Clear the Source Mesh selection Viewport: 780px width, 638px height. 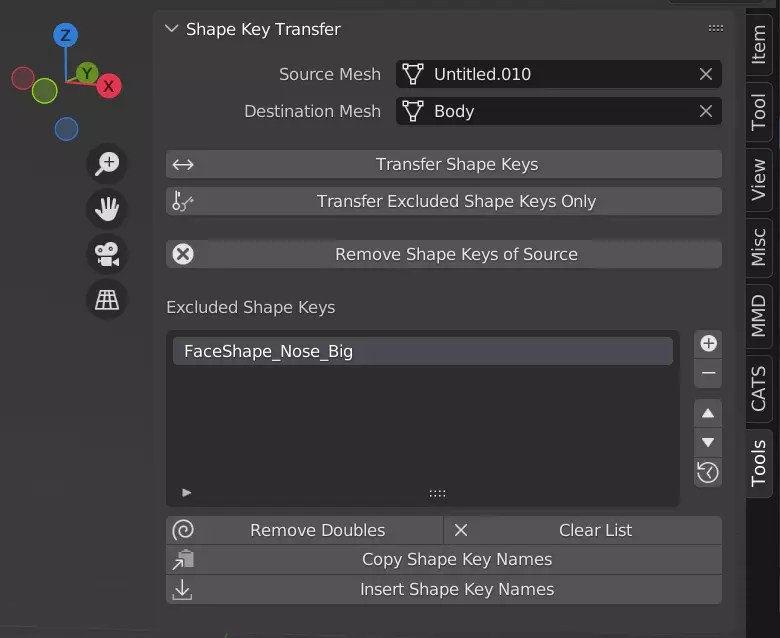[x=705, y=74]
